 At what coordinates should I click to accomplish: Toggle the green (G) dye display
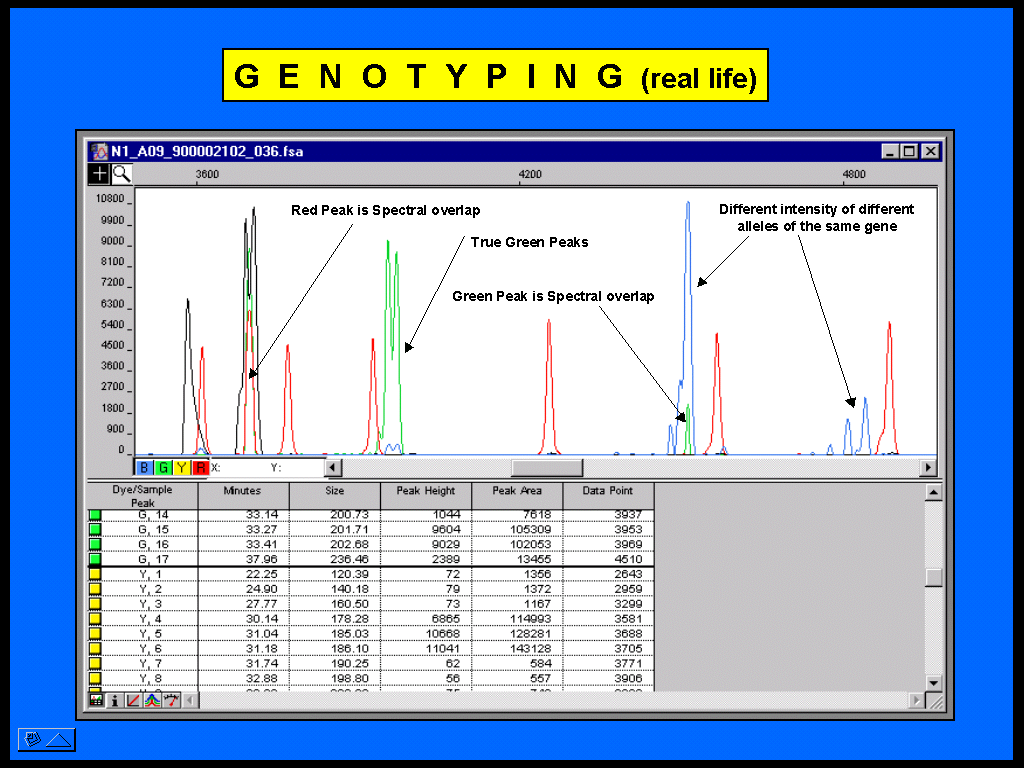click(x=163, y=467)
